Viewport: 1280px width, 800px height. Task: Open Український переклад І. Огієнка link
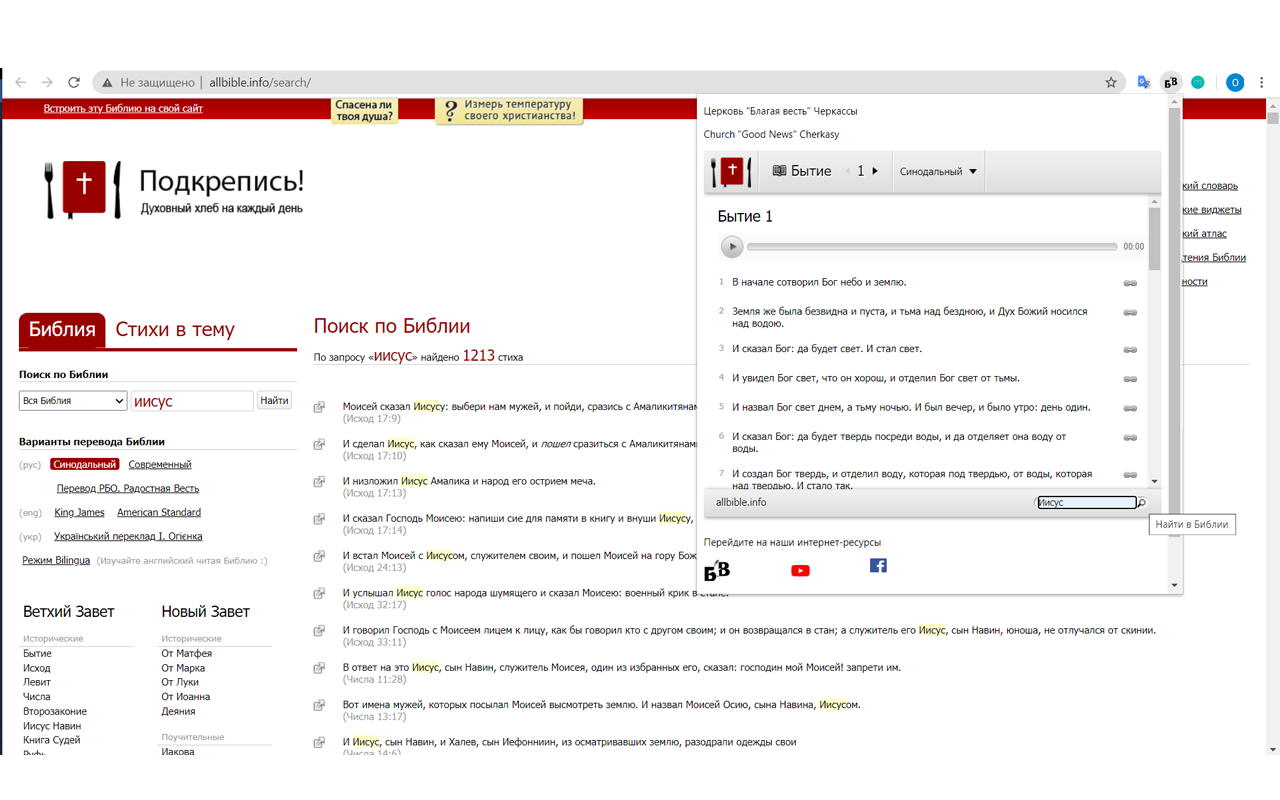coord(128,537)
